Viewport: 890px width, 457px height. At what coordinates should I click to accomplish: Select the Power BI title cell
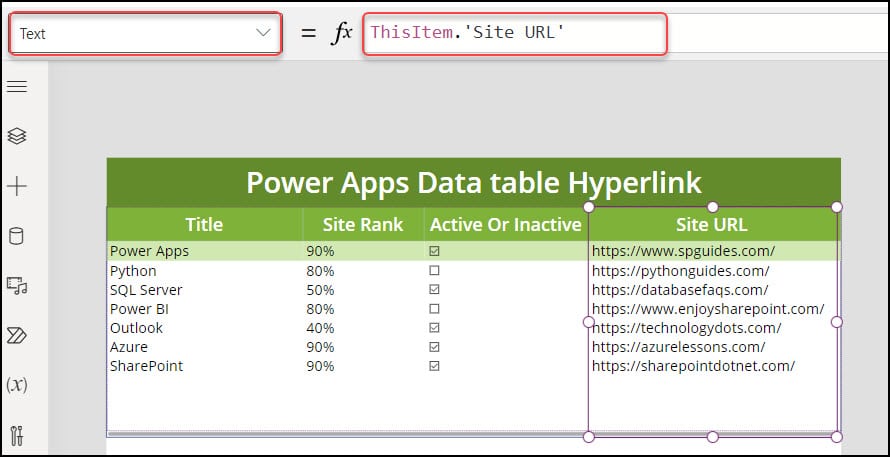pos(139,309)
